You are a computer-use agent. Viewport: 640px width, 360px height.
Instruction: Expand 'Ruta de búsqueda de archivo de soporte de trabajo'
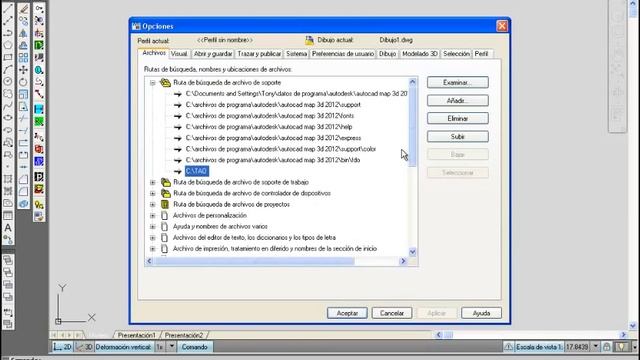tap(152, 182)
